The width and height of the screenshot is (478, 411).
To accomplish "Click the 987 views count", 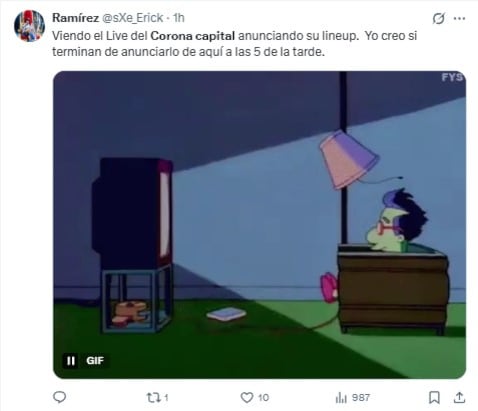I will [x=361, y=397].
